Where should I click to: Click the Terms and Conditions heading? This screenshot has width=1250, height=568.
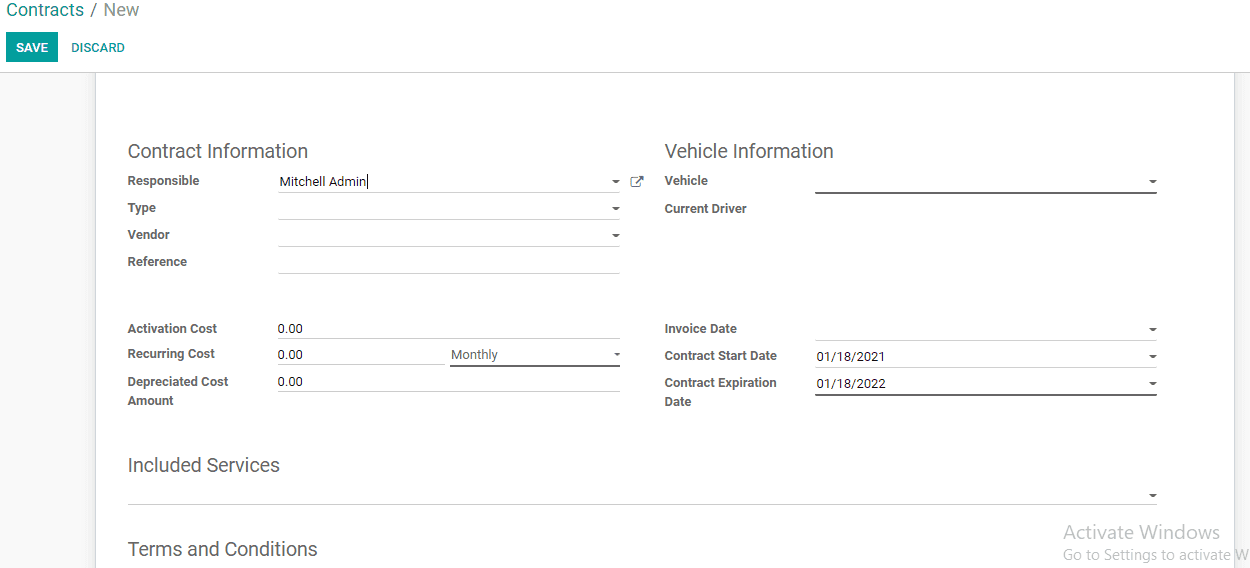point(223,549)
